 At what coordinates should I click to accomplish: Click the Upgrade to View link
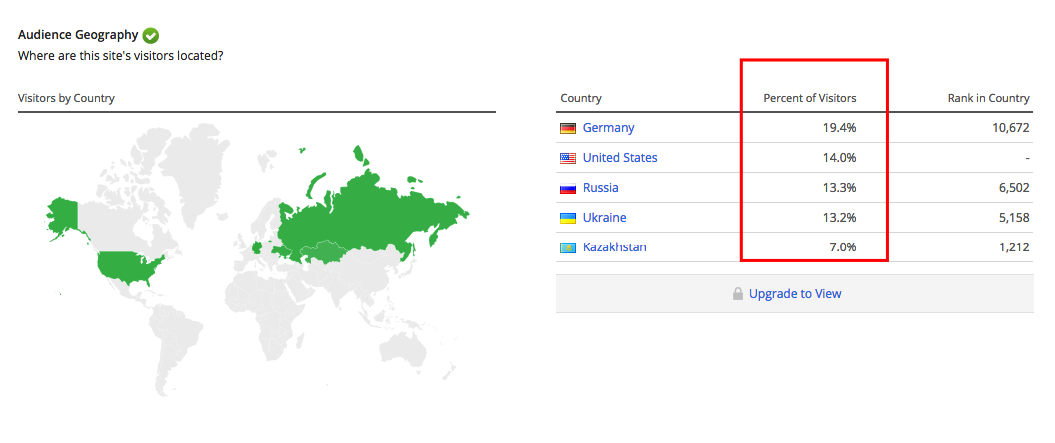pos(795,294)
